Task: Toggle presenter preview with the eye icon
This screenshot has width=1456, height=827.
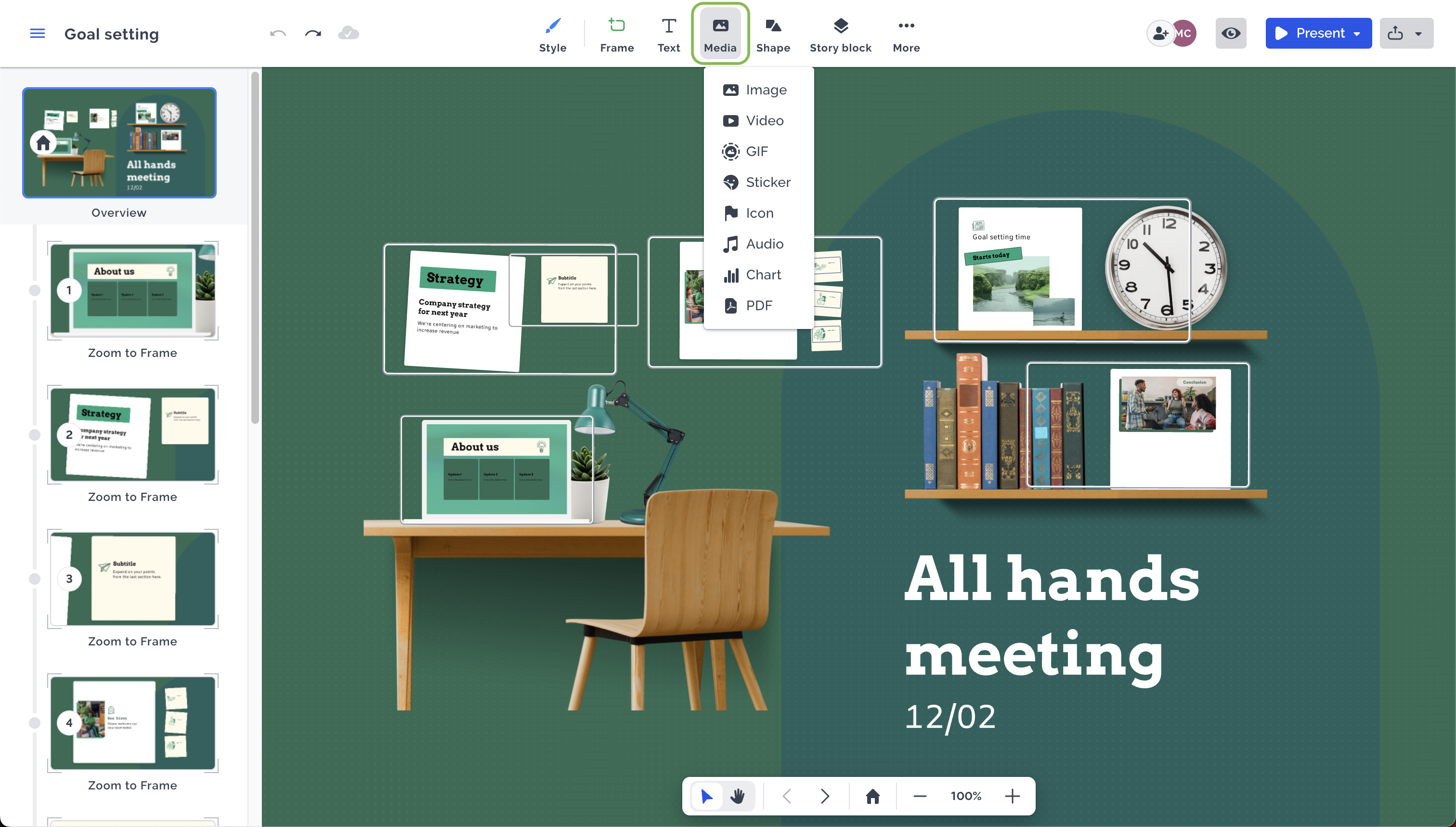Action: point(1231,33)
